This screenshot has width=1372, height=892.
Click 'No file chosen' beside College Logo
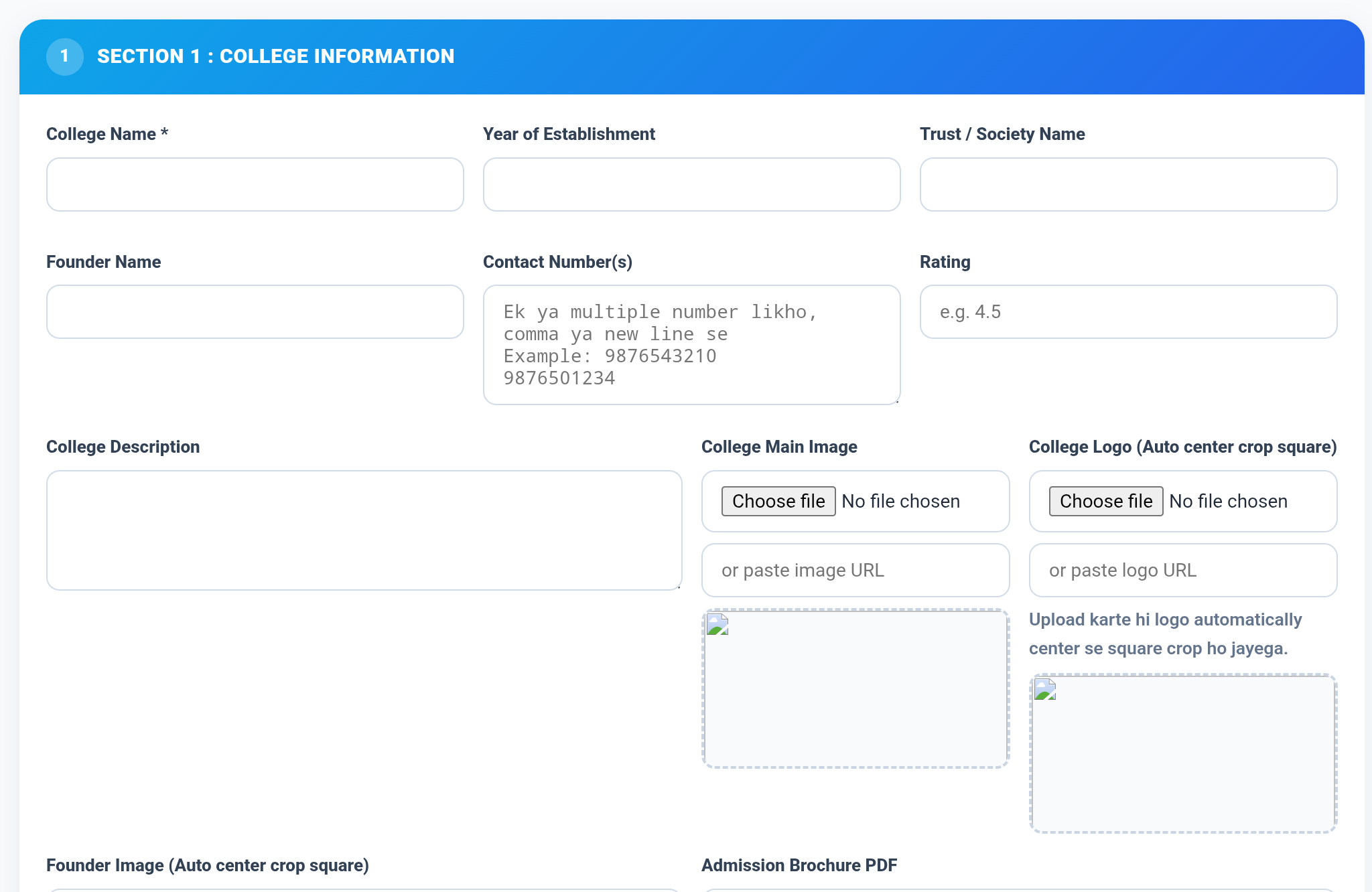tap(1228, 501)
